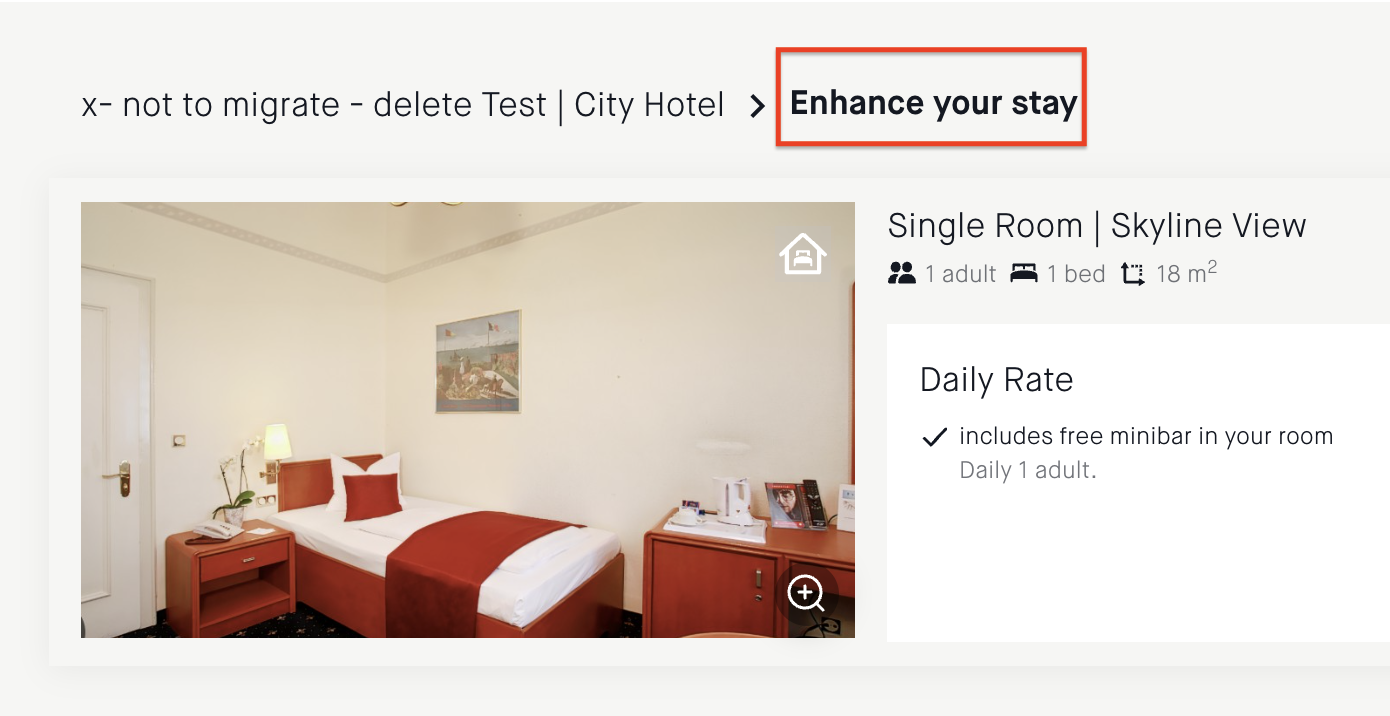Click empty area of Daily Rate card
The width and height of the screenshot is (1390, 716).
point(1138,570)
